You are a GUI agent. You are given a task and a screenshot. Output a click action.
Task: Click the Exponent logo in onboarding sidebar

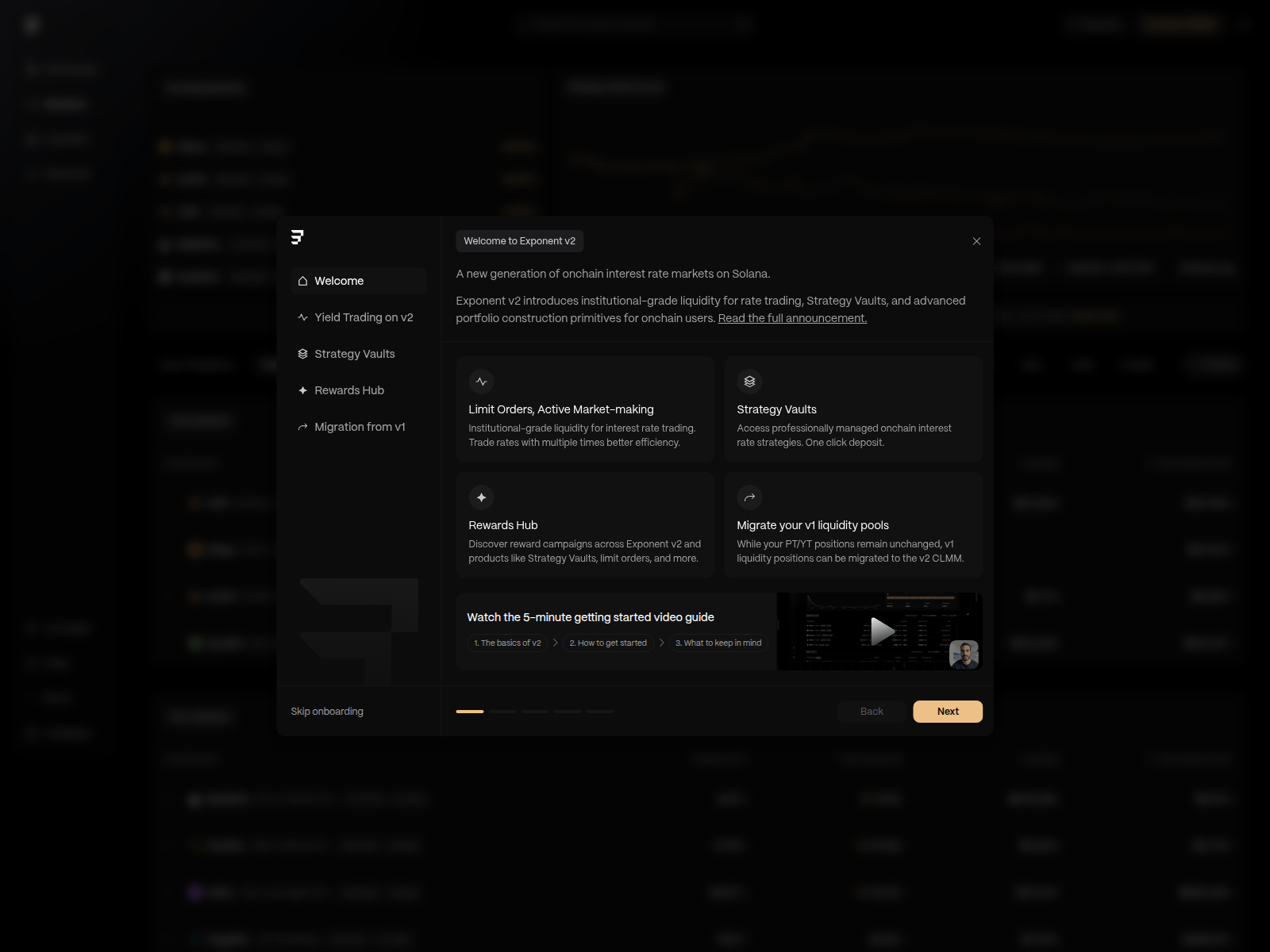[298, 237]
